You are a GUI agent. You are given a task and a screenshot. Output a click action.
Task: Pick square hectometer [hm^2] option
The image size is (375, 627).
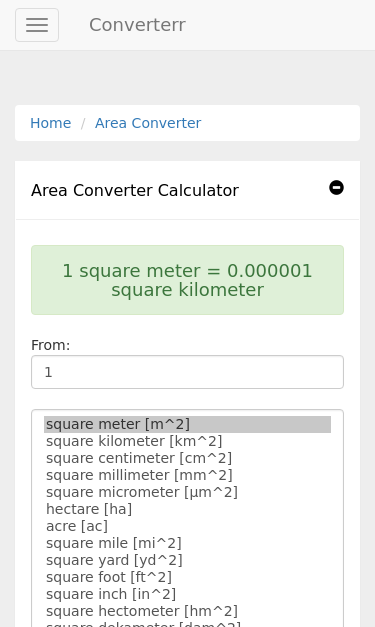[x=188, y=611]
